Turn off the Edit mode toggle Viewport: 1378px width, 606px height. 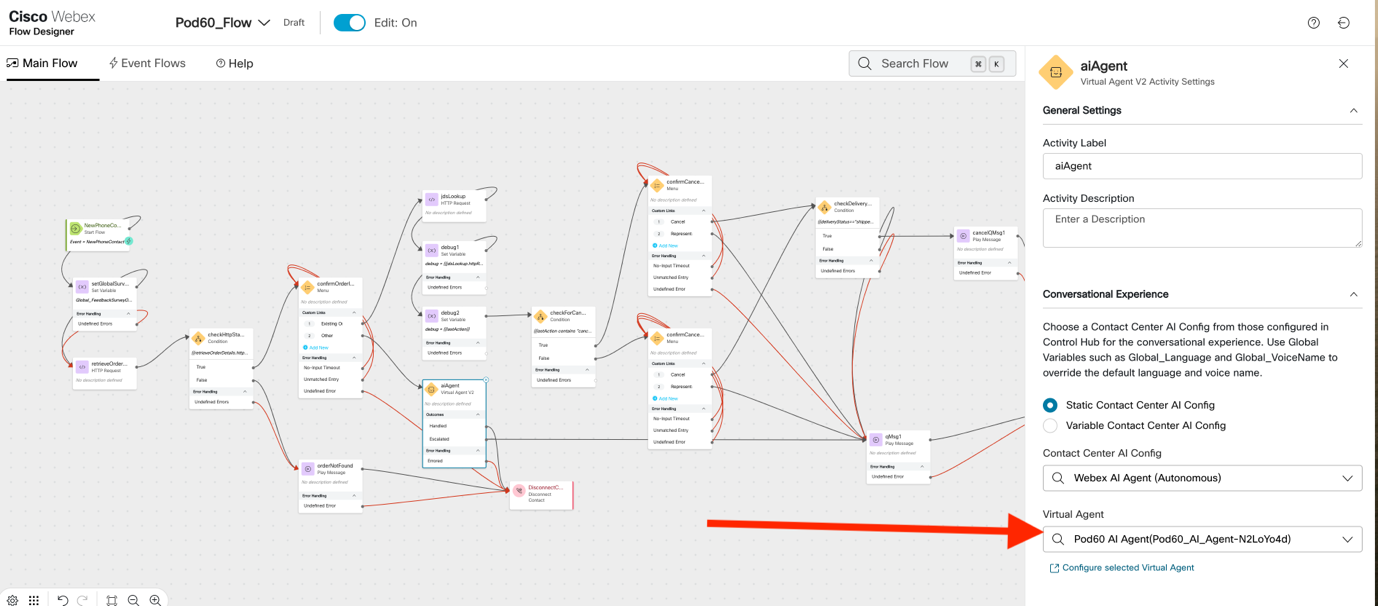349,23
